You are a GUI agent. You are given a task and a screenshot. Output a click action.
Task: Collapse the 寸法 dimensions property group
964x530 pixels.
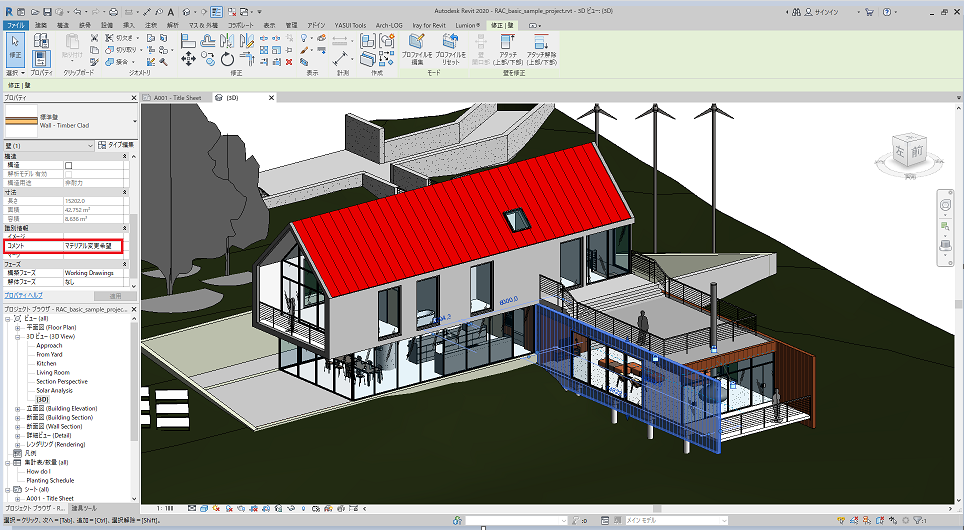(125, 192)
